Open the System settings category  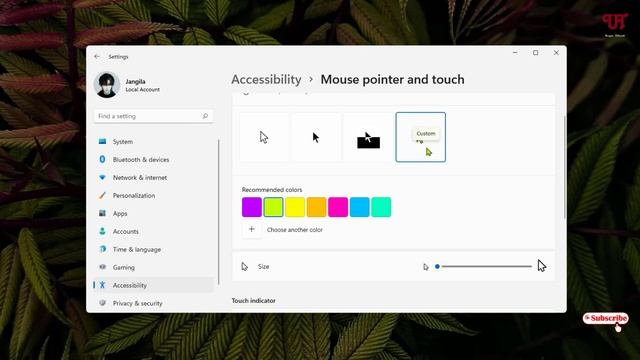tap(153, 142)
